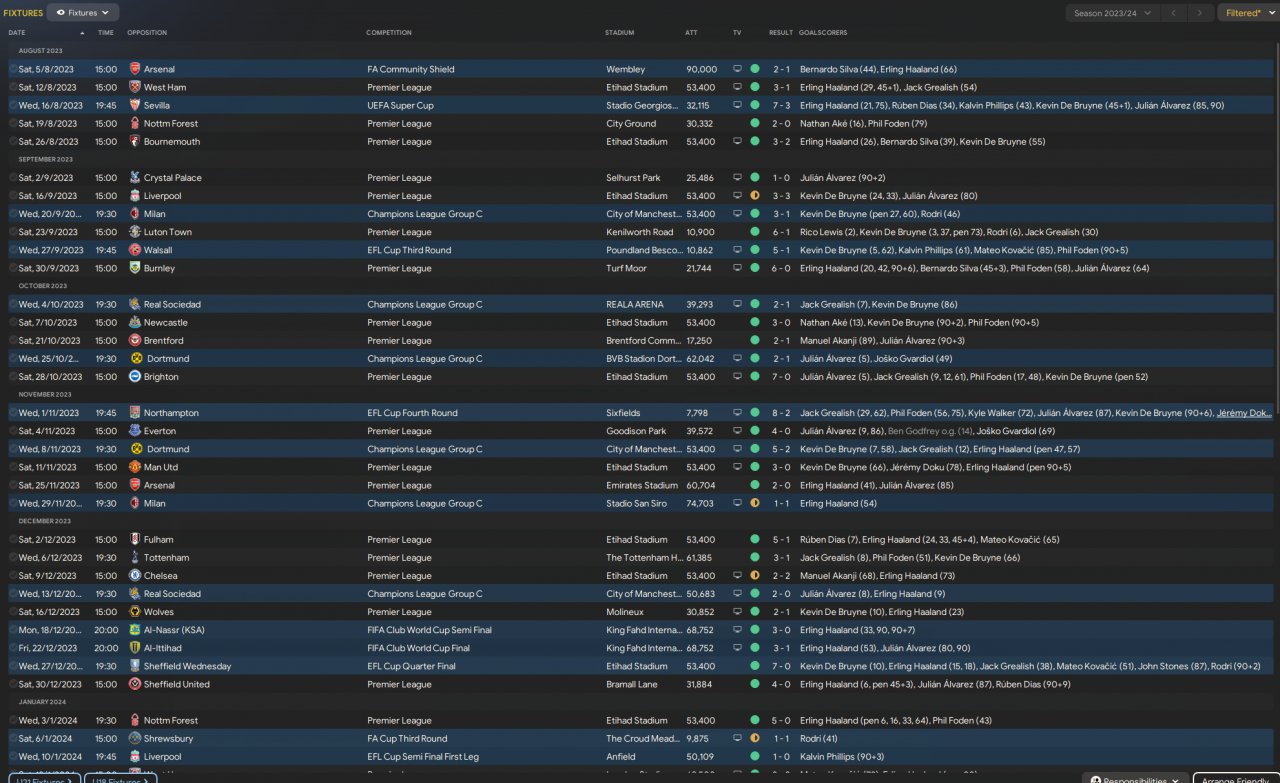
Task: Click the Tottenham club badge
Action: (135, 558)
